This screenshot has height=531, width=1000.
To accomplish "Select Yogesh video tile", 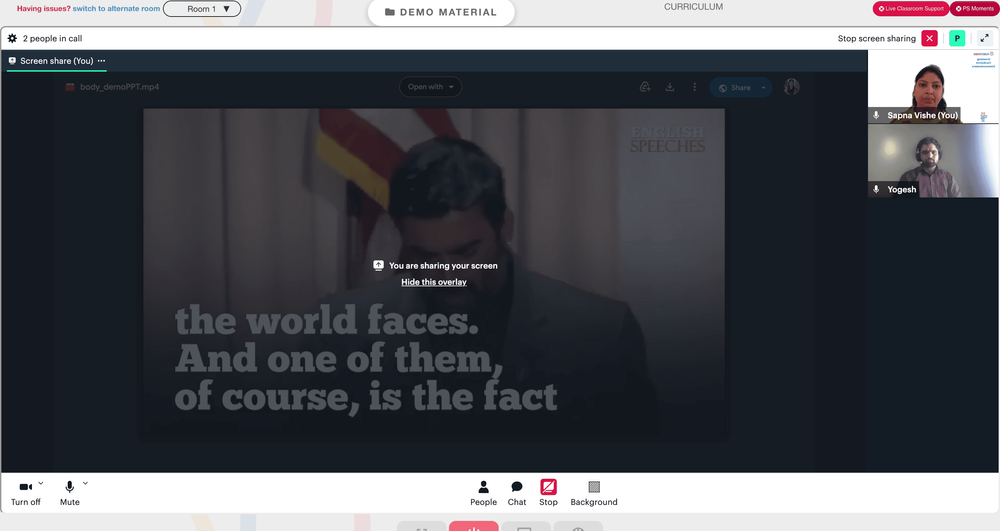I will click(933, 161).
